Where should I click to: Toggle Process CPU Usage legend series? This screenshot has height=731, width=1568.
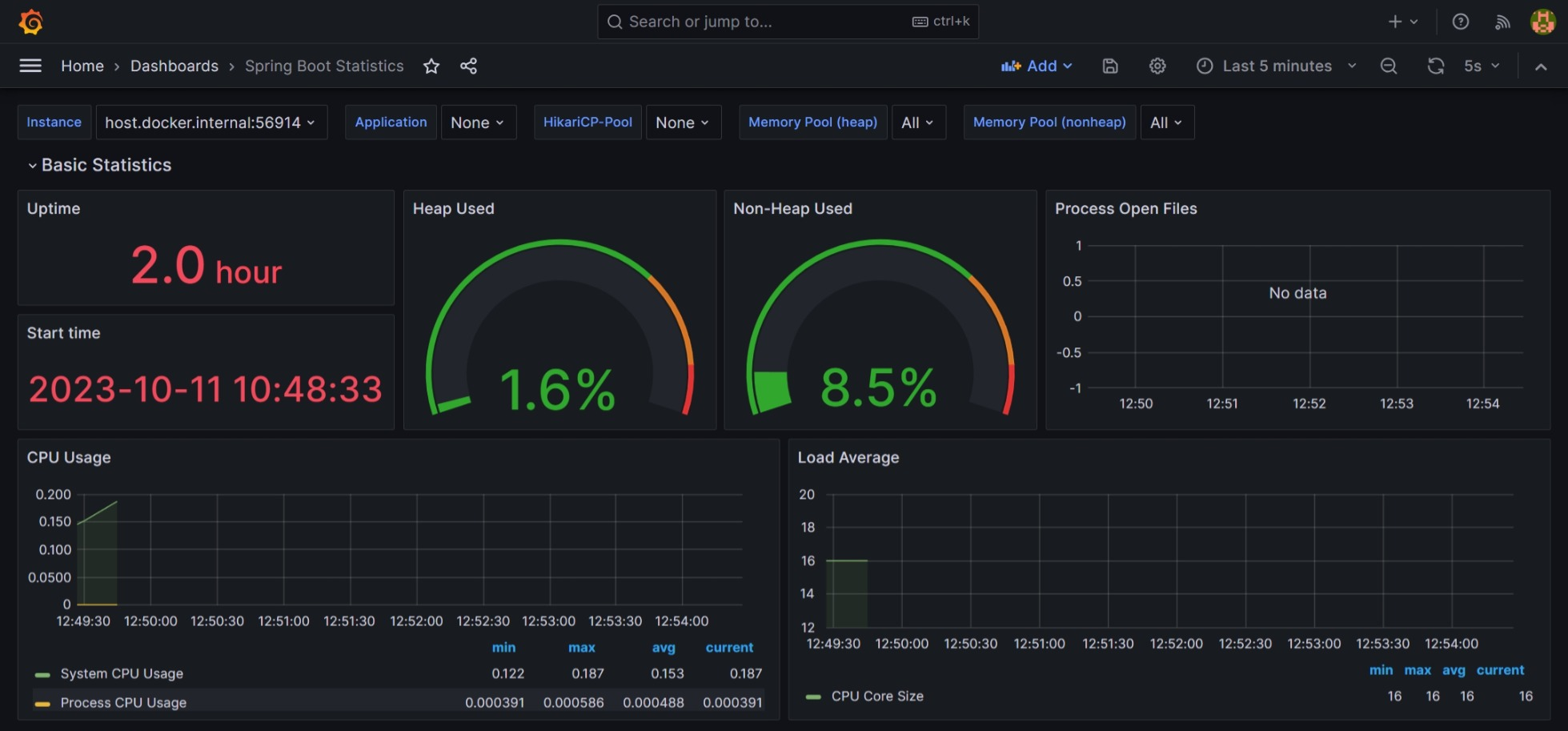tap(123, 703)
